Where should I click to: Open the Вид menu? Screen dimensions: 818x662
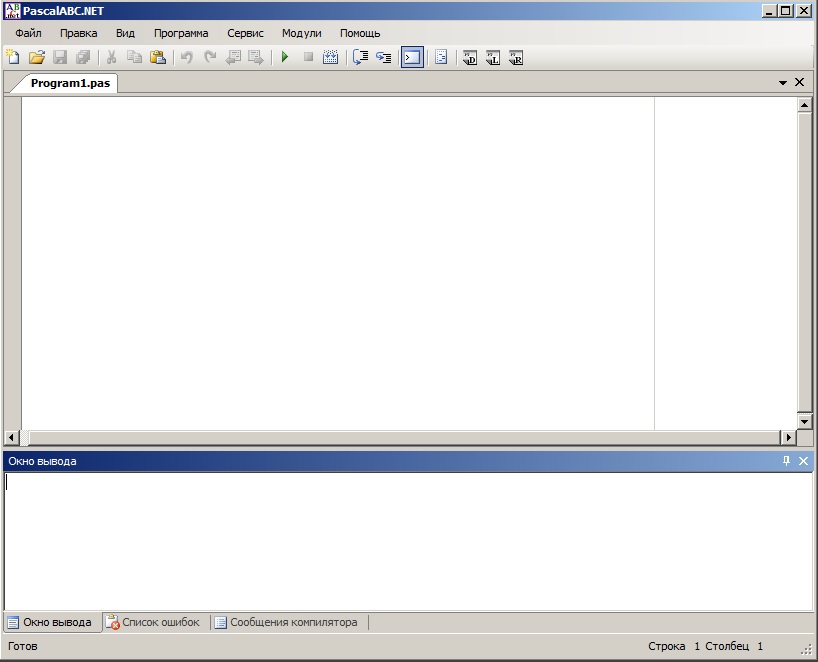click(x=125, y=33)
